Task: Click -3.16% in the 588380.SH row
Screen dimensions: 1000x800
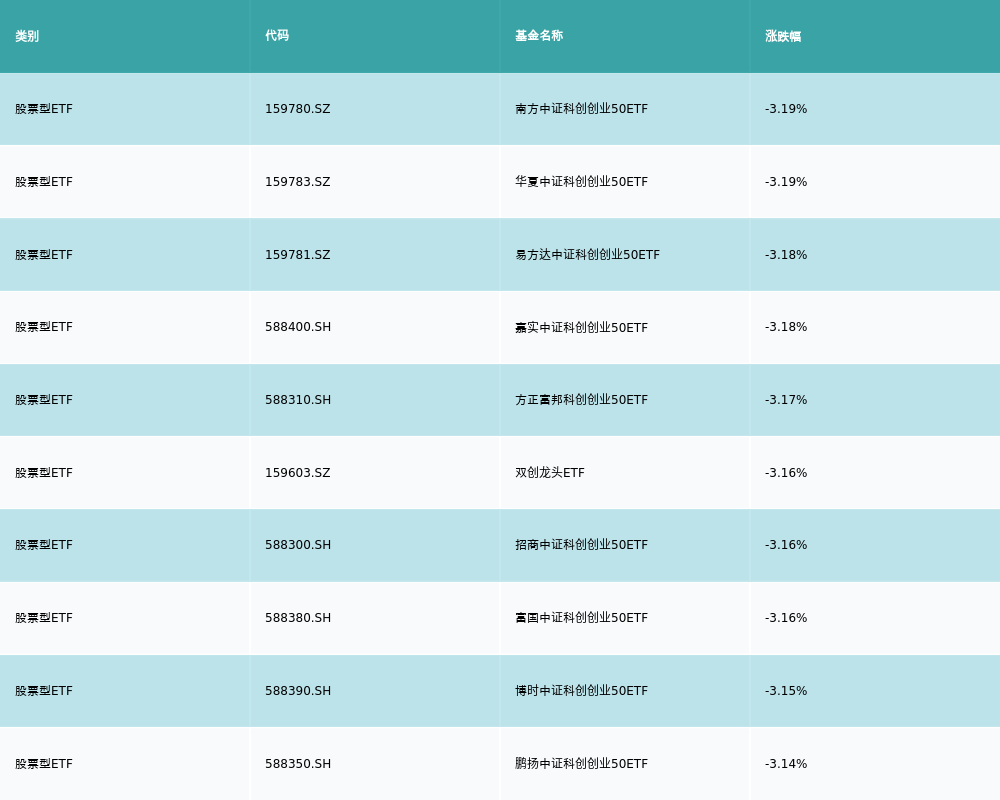Action: pyautogui.click(x=786, y=618)
